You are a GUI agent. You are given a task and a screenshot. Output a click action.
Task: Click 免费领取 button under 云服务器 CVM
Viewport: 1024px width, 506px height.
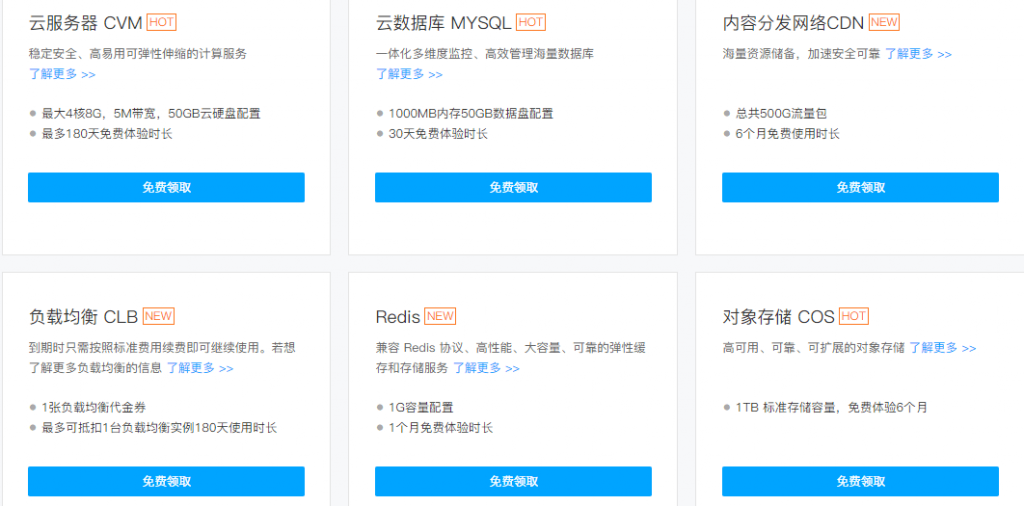click(x=166, y=187)
